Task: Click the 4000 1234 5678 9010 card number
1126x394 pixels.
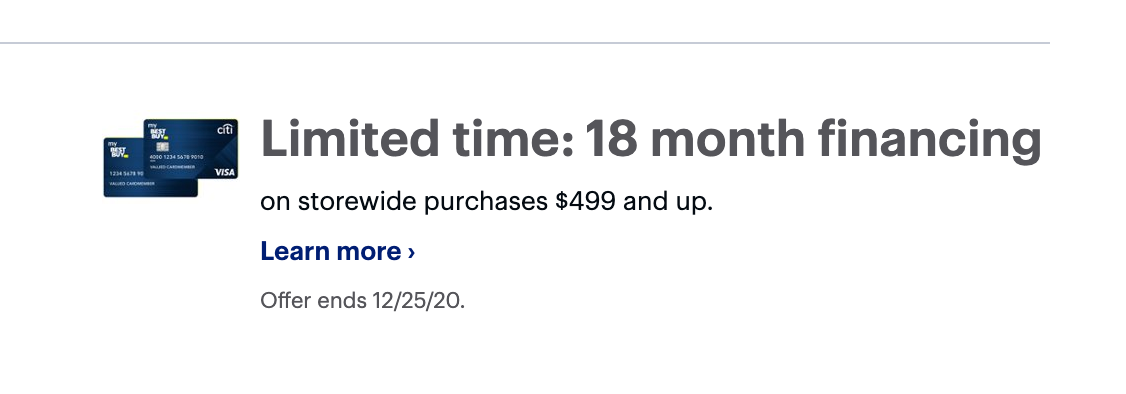Action: [x=176, y=157]
